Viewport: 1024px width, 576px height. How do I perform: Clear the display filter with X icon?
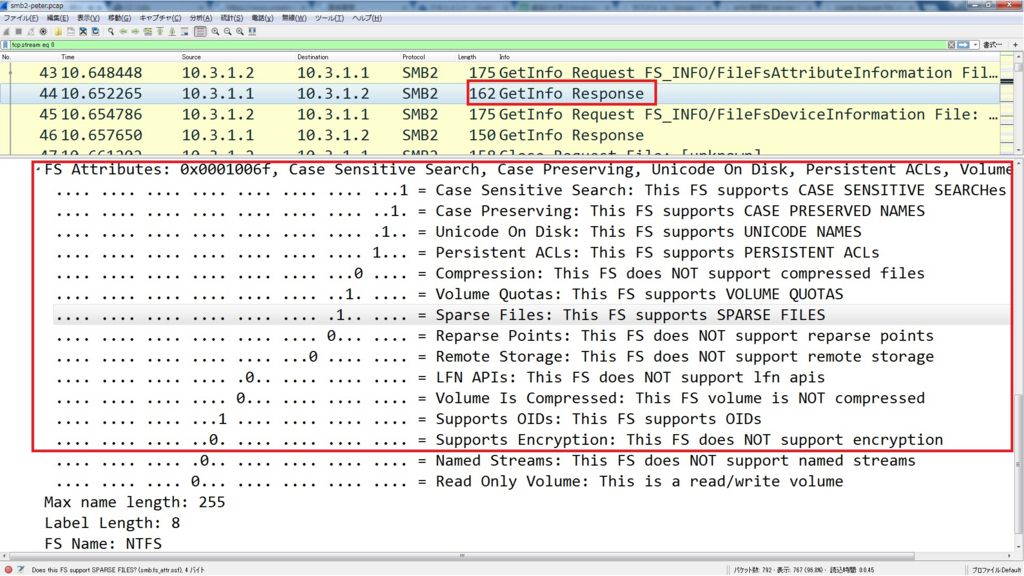coord(952,45)
